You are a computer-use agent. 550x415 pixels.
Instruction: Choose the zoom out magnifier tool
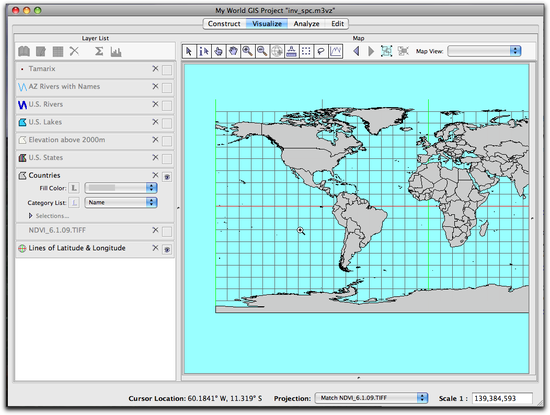coord(262,52)
